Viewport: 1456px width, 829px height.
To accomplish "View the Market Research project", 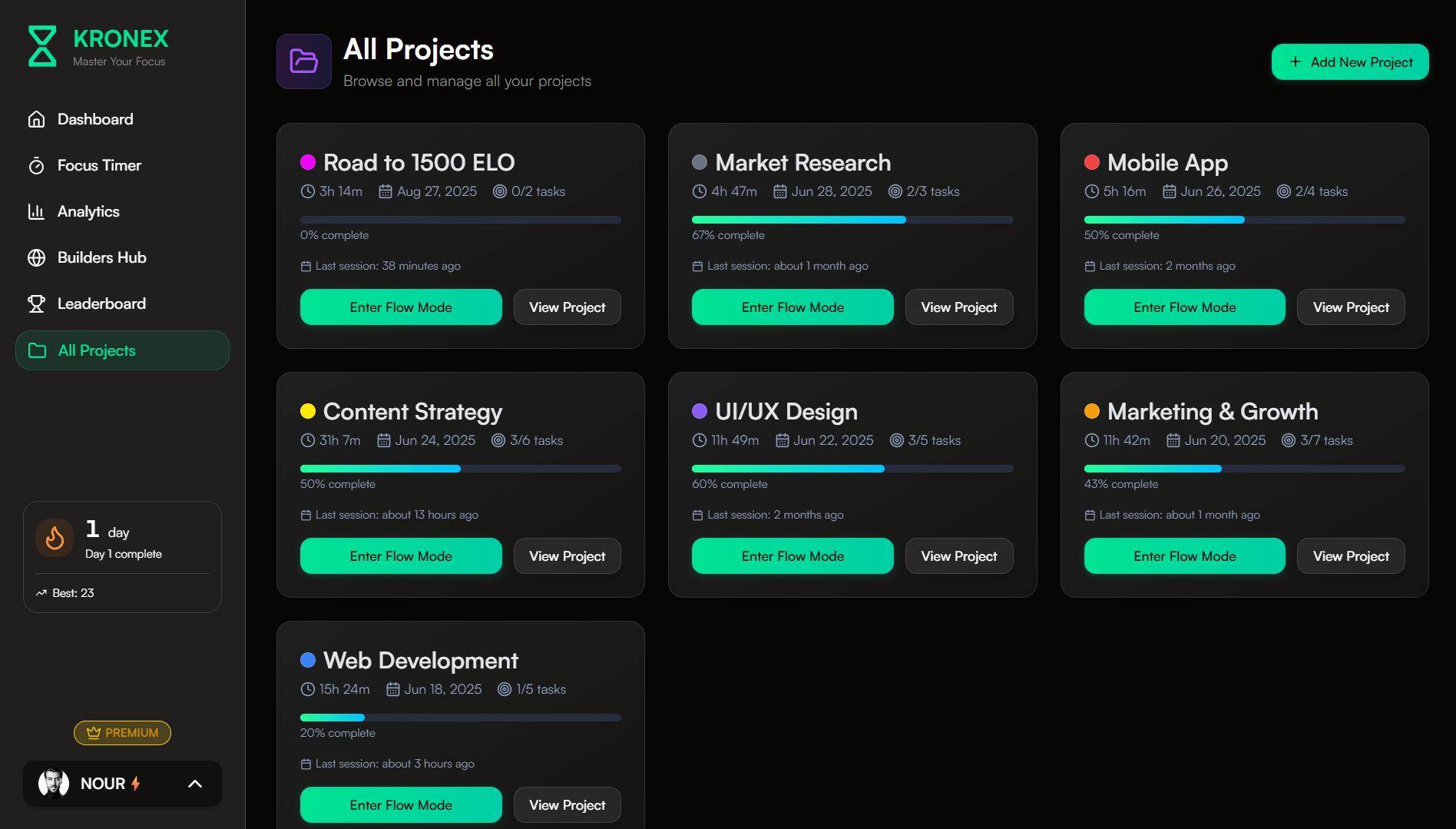I will (958, 307).
